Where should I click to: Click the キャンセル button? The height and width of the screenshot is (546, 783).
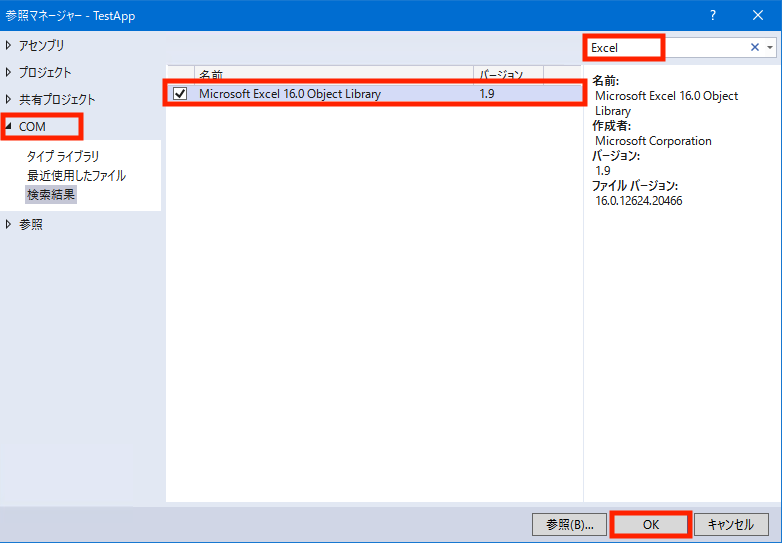pos(731,525)
